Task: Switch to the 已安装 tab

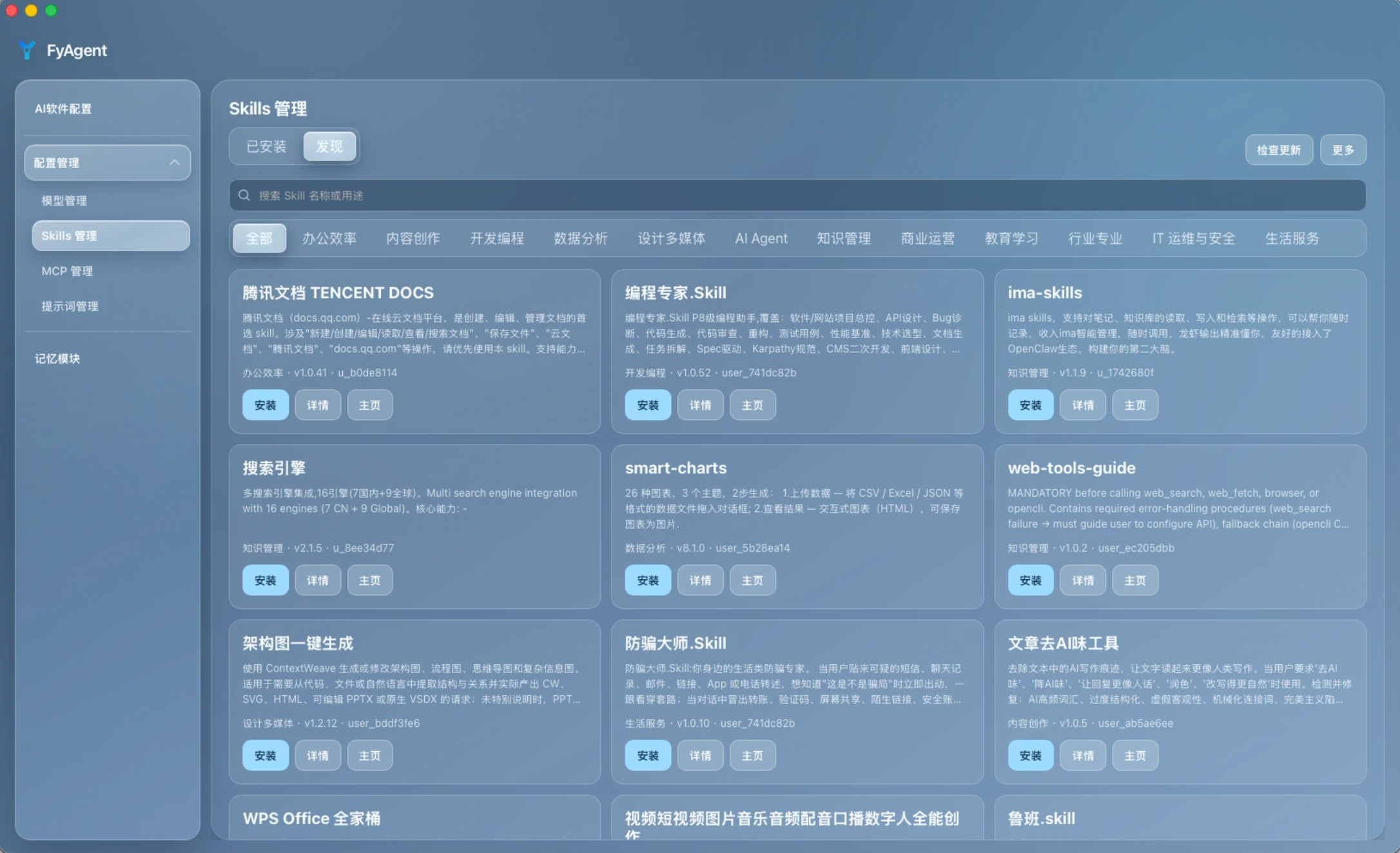Action: [266, 147]
